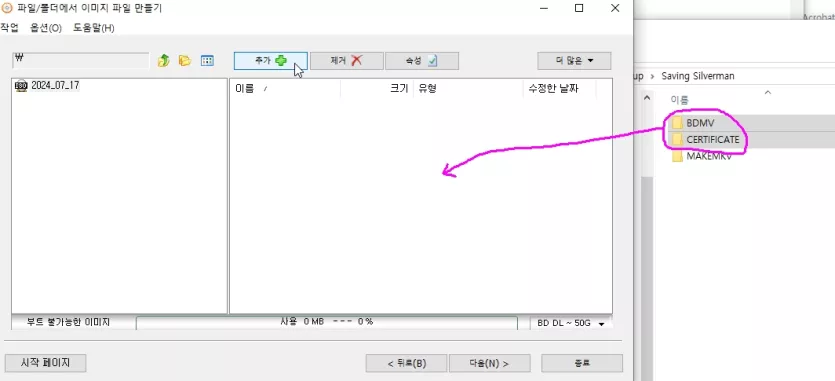Click the 다음(N) next button
The height and width of the screenshot is (381, 835).
point(489,363)
